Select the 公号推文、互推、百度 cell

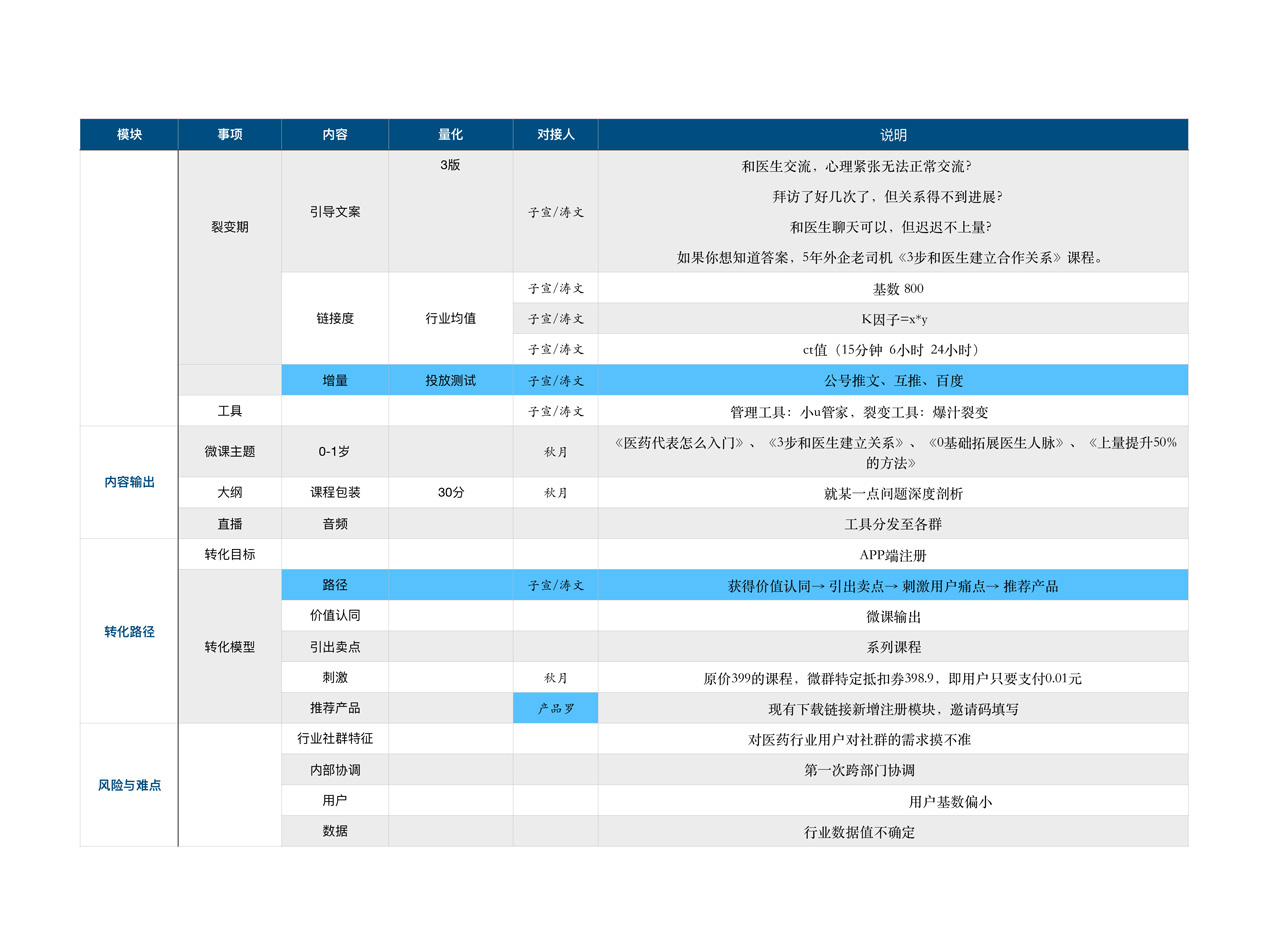(893, 380)
